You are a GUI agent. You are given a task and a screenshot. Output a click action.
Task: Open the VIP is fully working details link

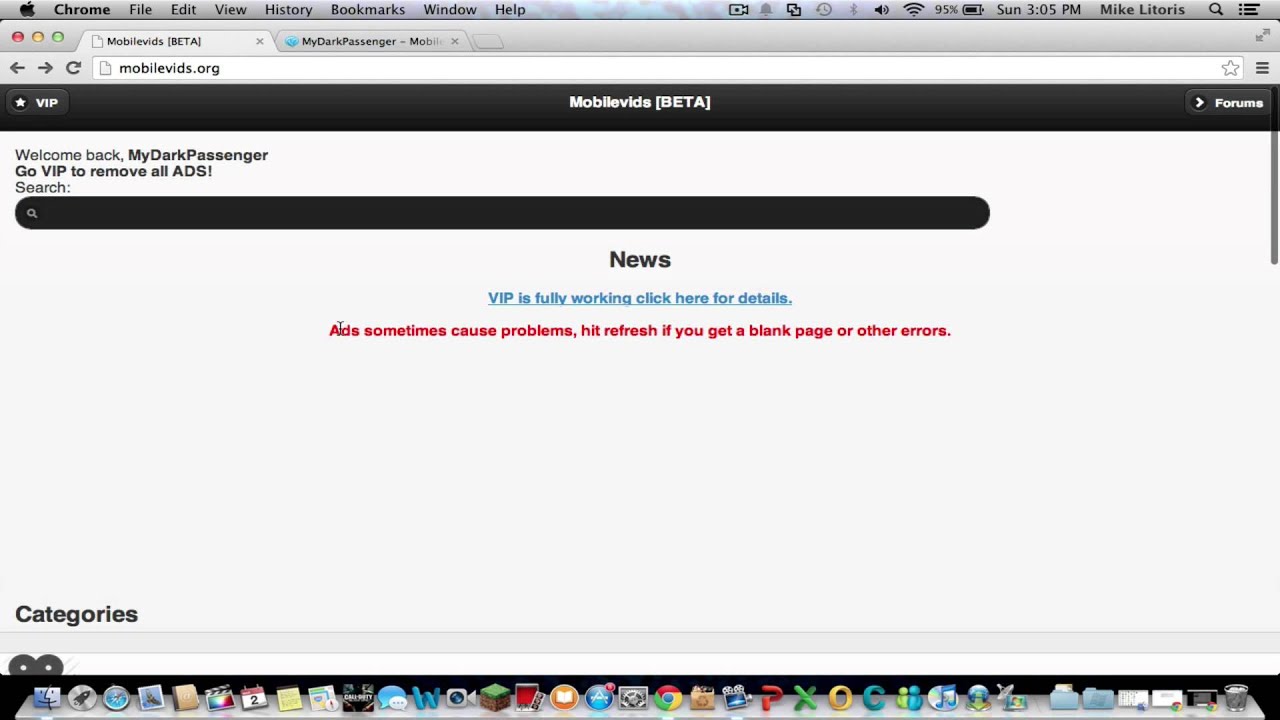point(640,298)
